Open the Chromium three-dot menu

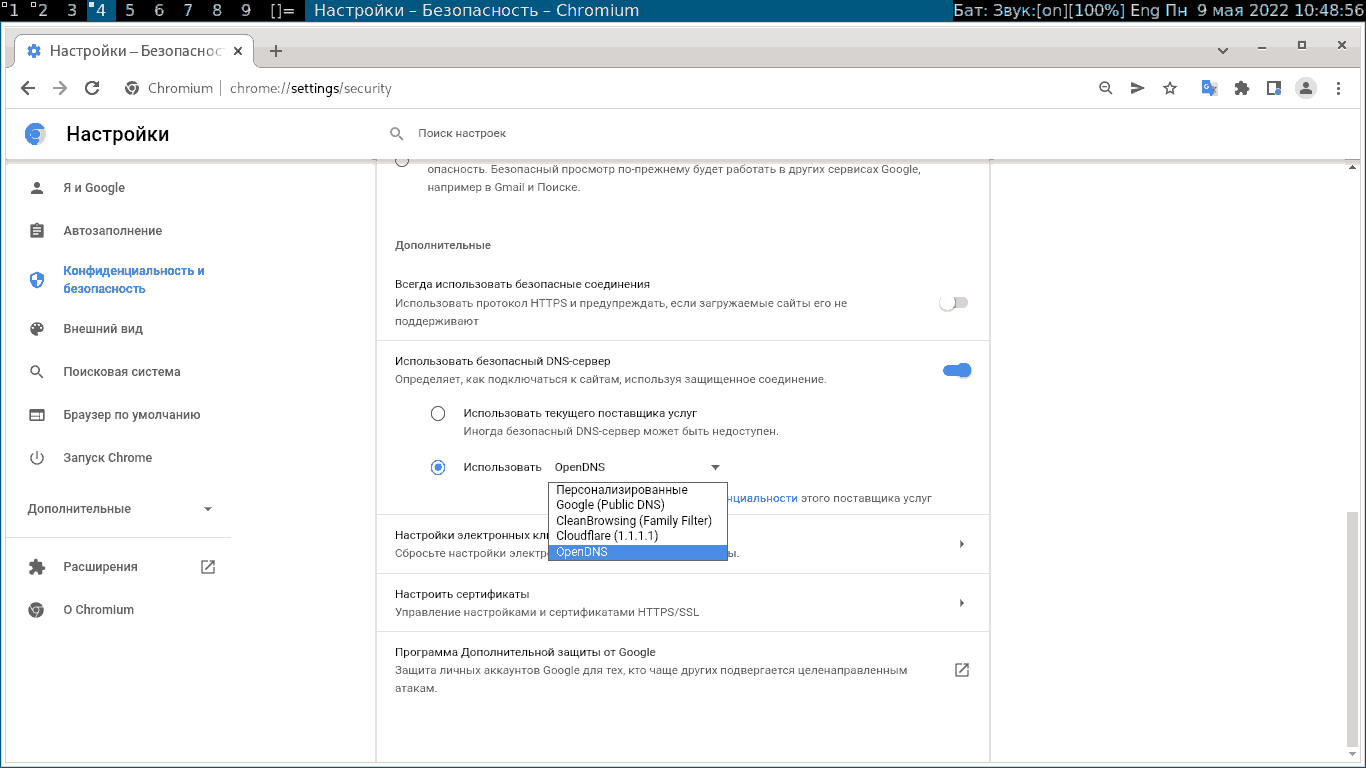tap(1340, 88)
